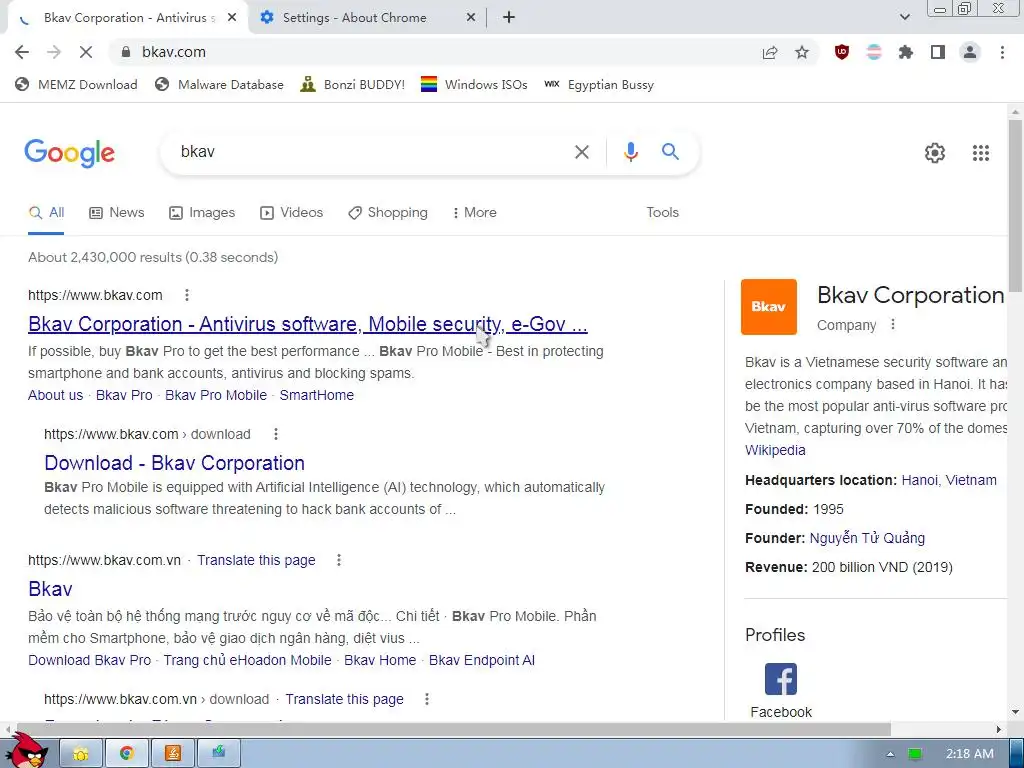Open options for www.bkav.com result
Image resolution: width=1024 pixels, height=768 pixels.
pos(187,295)
